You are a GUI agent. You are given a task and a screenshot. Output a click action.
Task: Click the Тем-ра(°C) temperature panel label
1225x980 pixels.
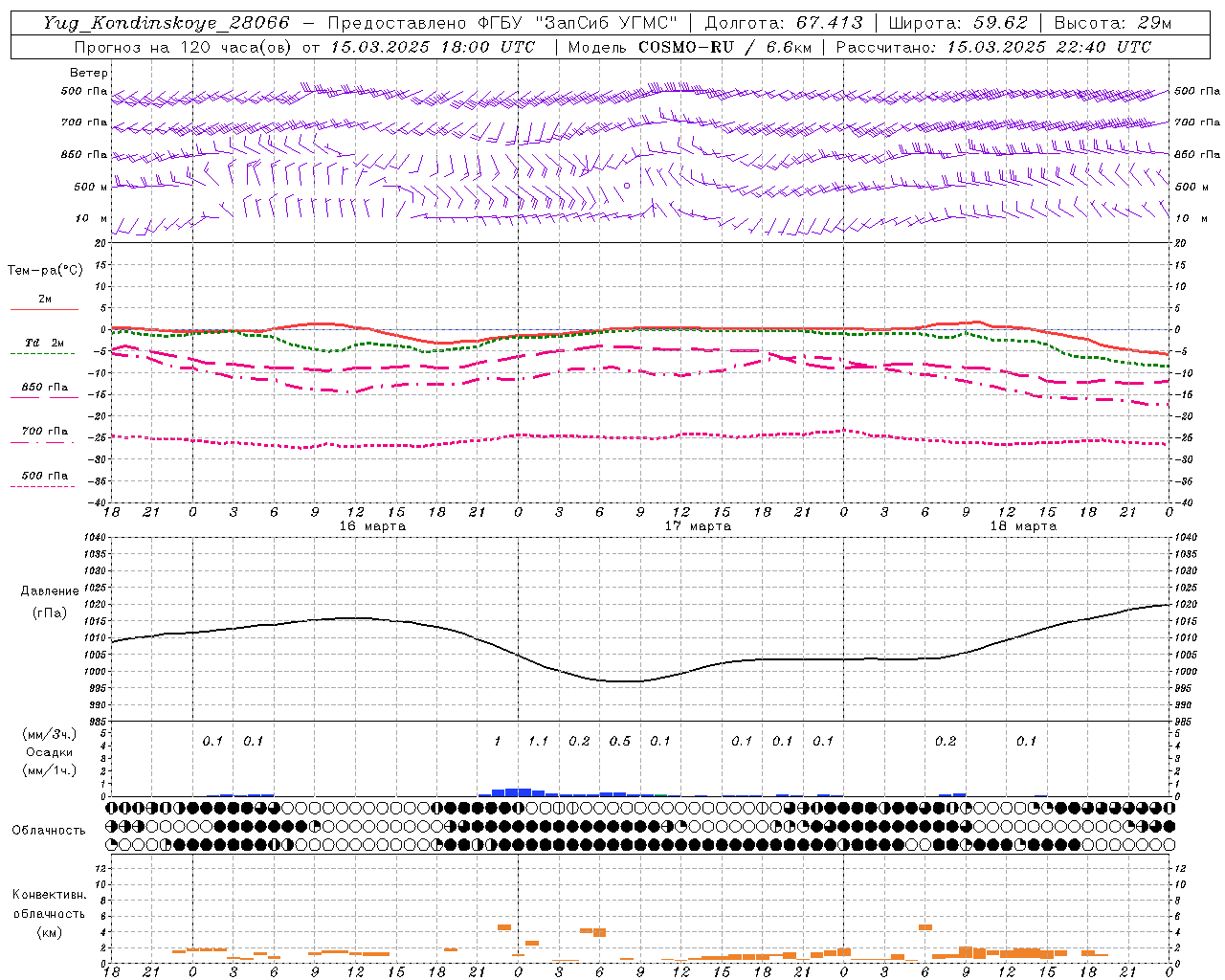(x=45, y=271)
